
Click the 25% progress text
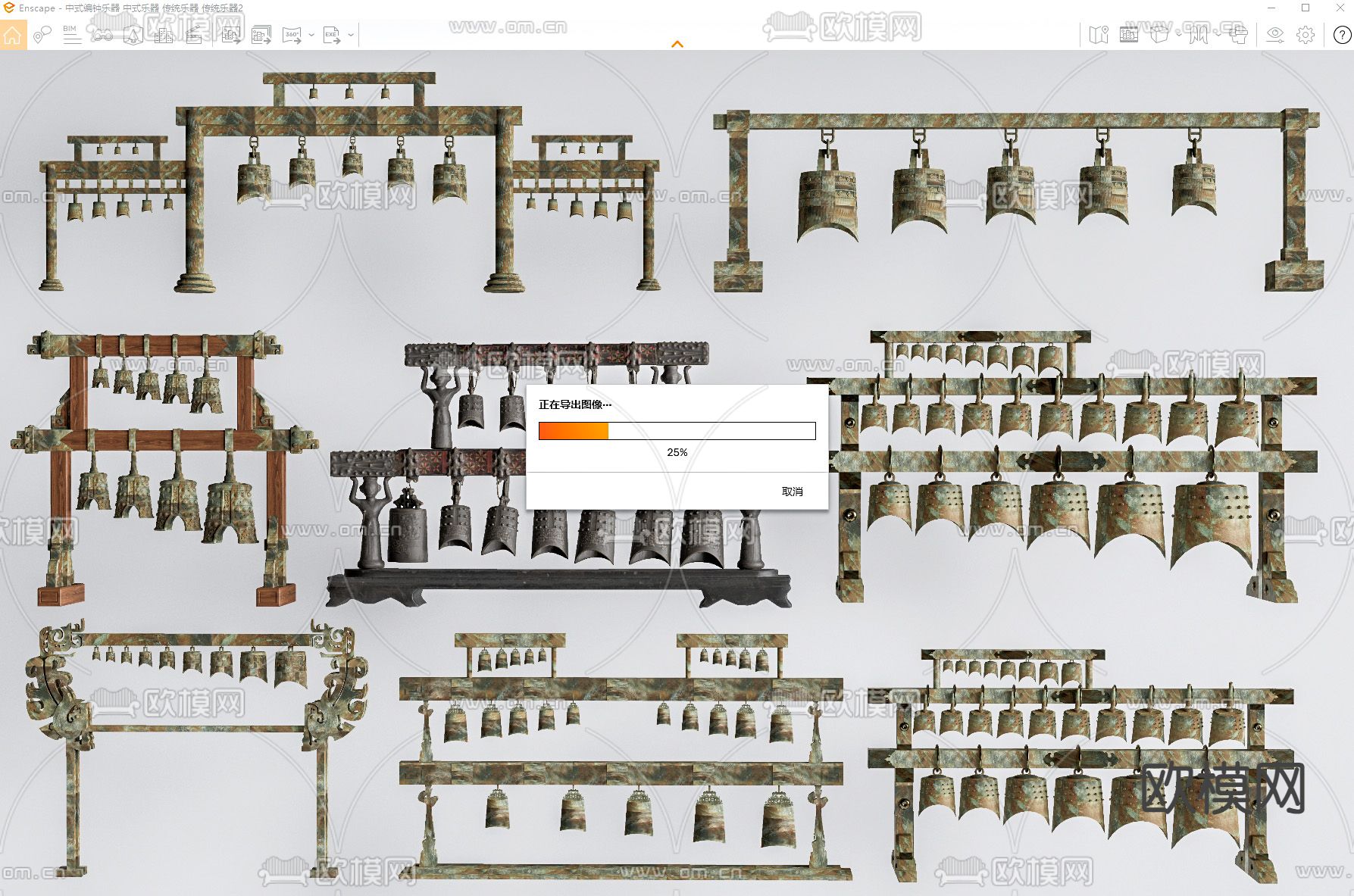tap(677, 452)
